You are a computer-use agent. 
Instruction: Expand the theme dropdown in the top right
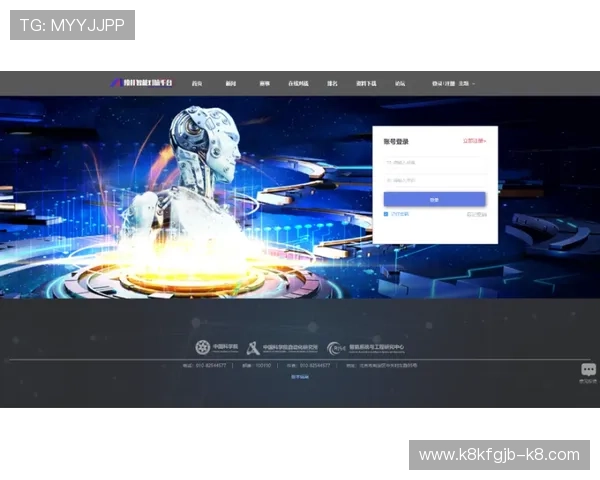click(x=467, y=83)
